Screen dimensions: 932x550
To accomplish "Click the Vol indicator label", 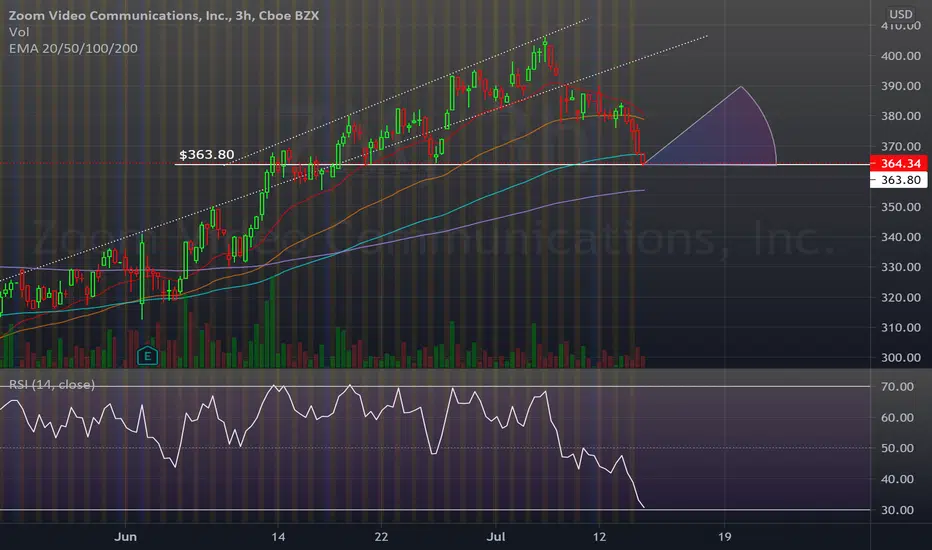I will pyautogui.click(x=18, y=32).
